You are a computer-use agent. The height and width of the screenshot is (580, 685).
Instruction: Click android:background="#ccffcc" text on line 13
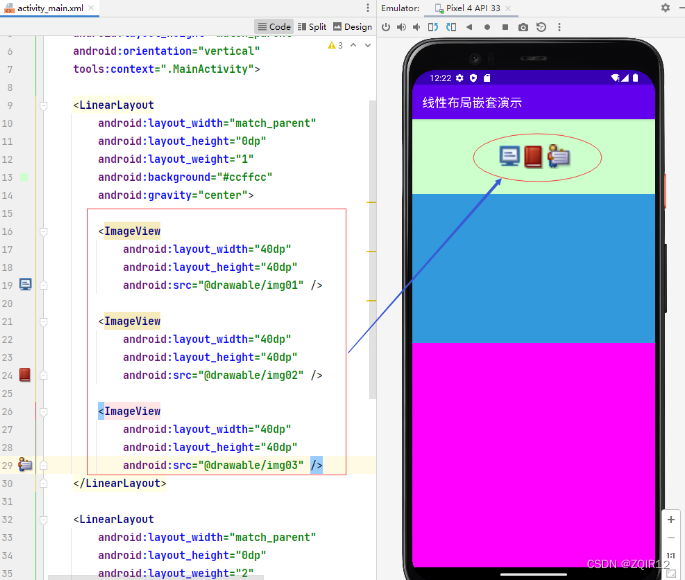click(x=185, y=177)
